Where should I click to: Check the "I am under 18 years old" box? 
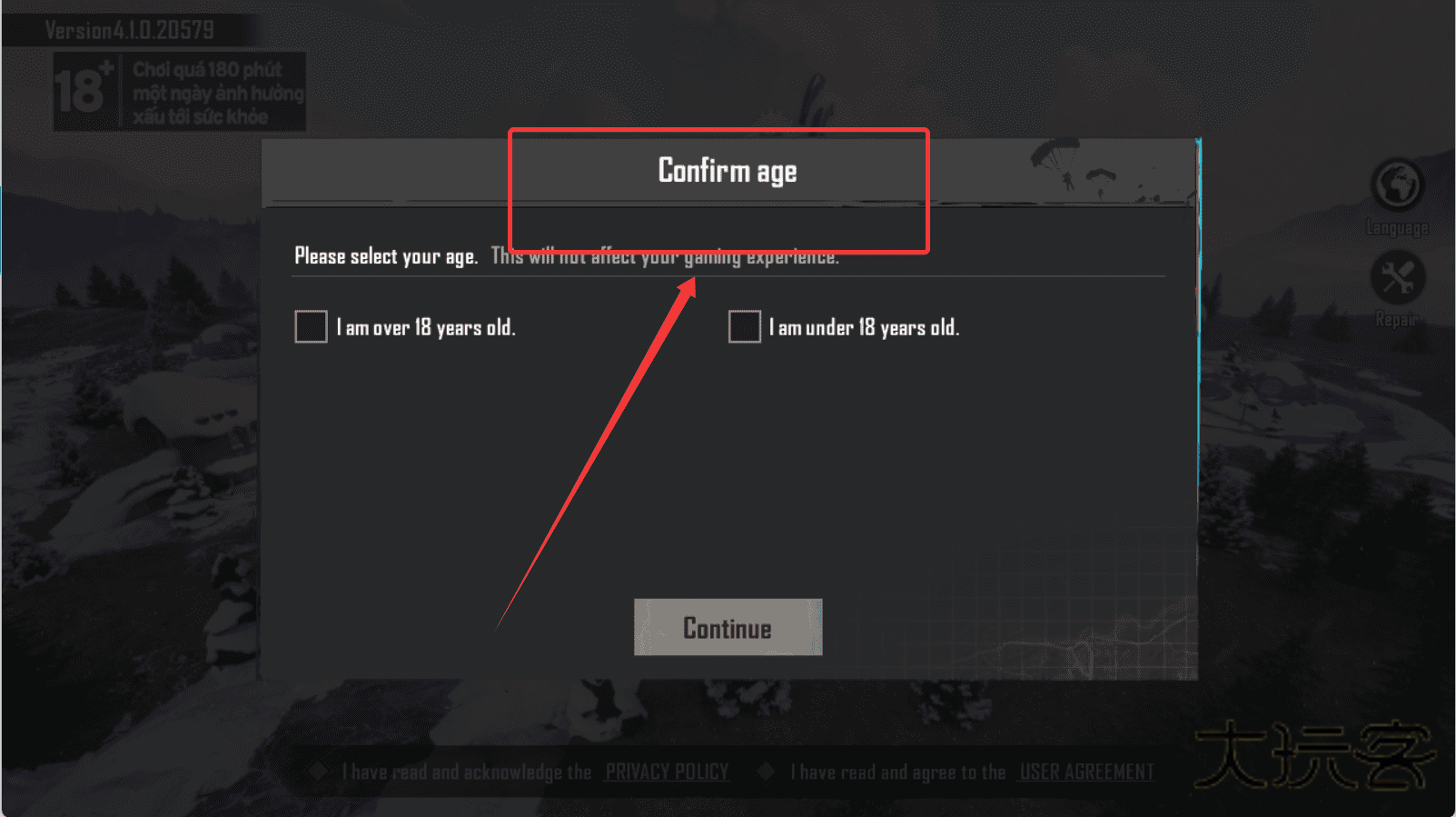coord(744,326)
